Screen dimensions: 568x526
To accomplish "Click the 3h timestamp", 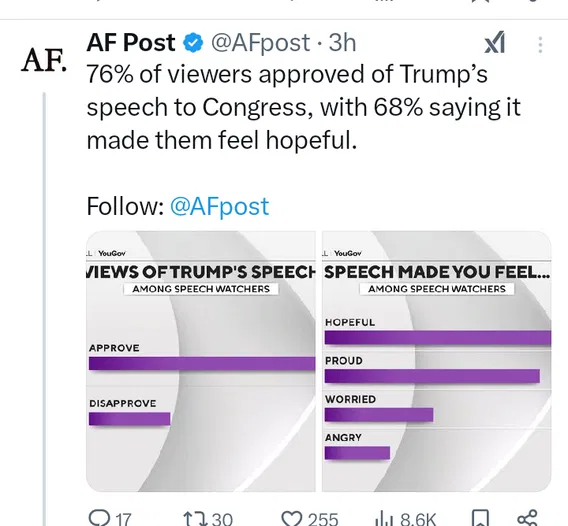I will tap(342, 43).
